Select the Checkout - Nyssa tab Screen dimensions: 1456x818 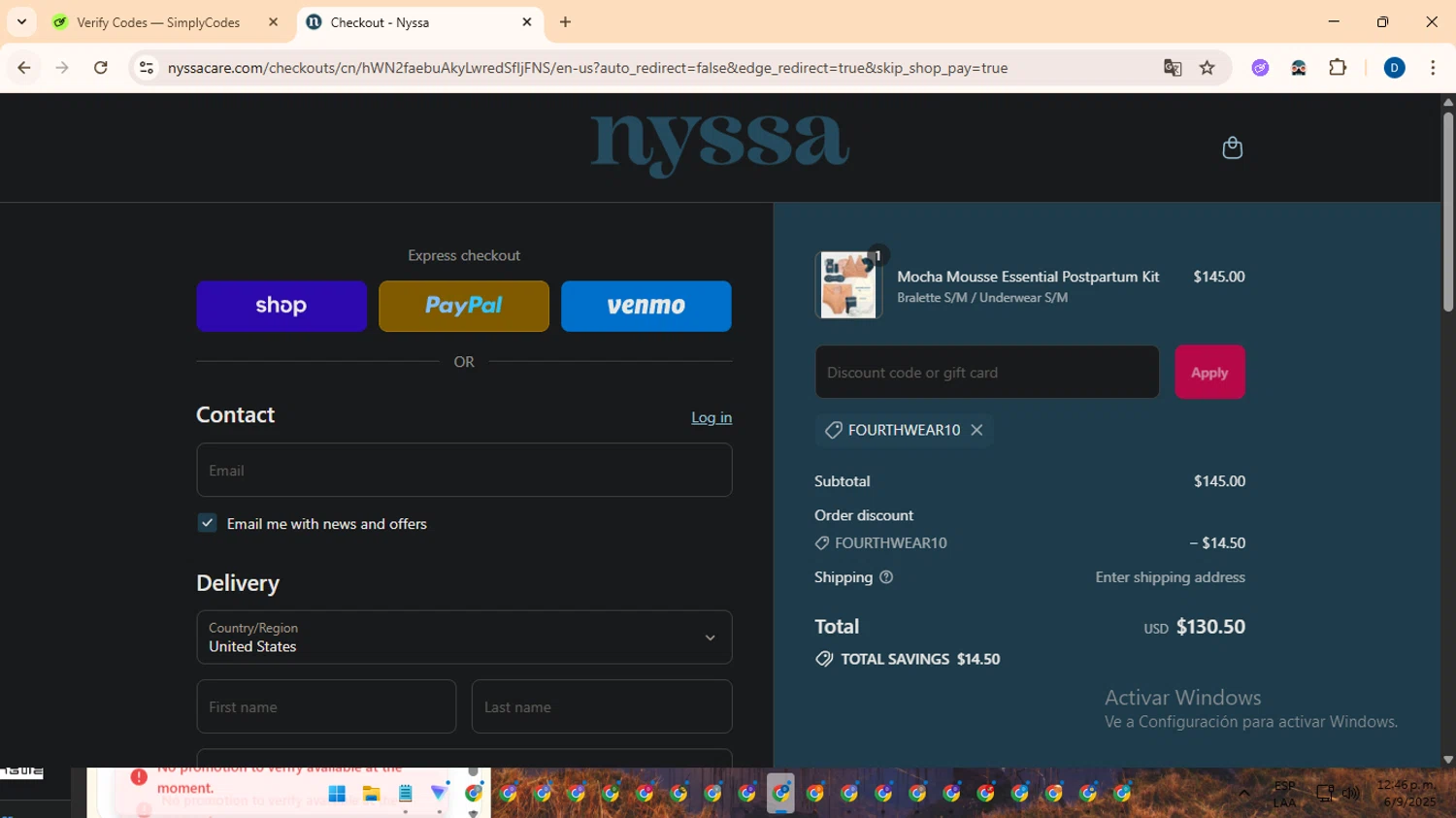(x=419, y=22)
